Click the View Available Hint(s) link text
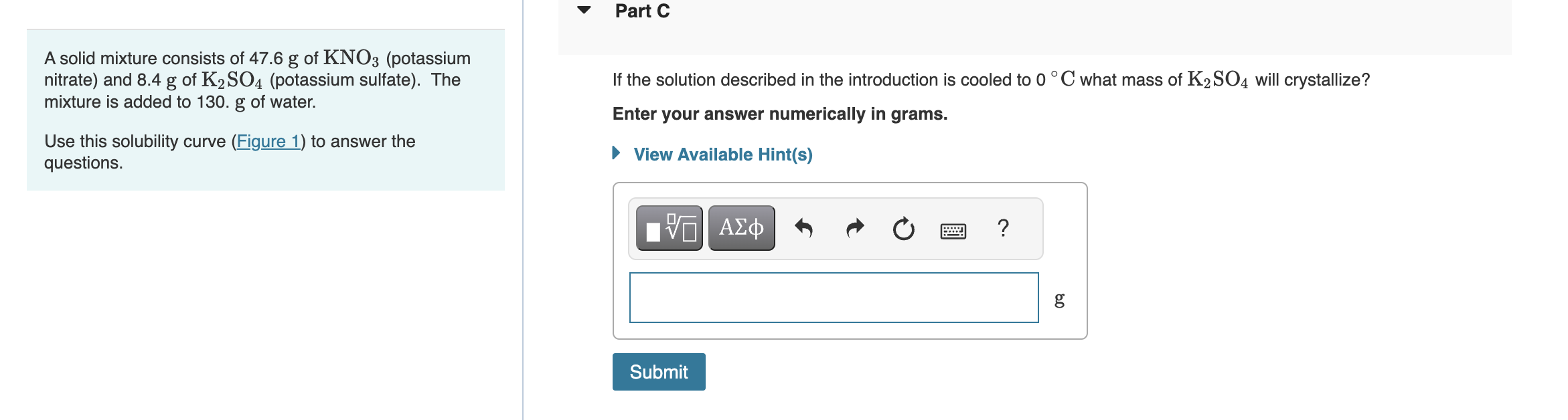1568x420 pixels. click(x=722, y=154)
